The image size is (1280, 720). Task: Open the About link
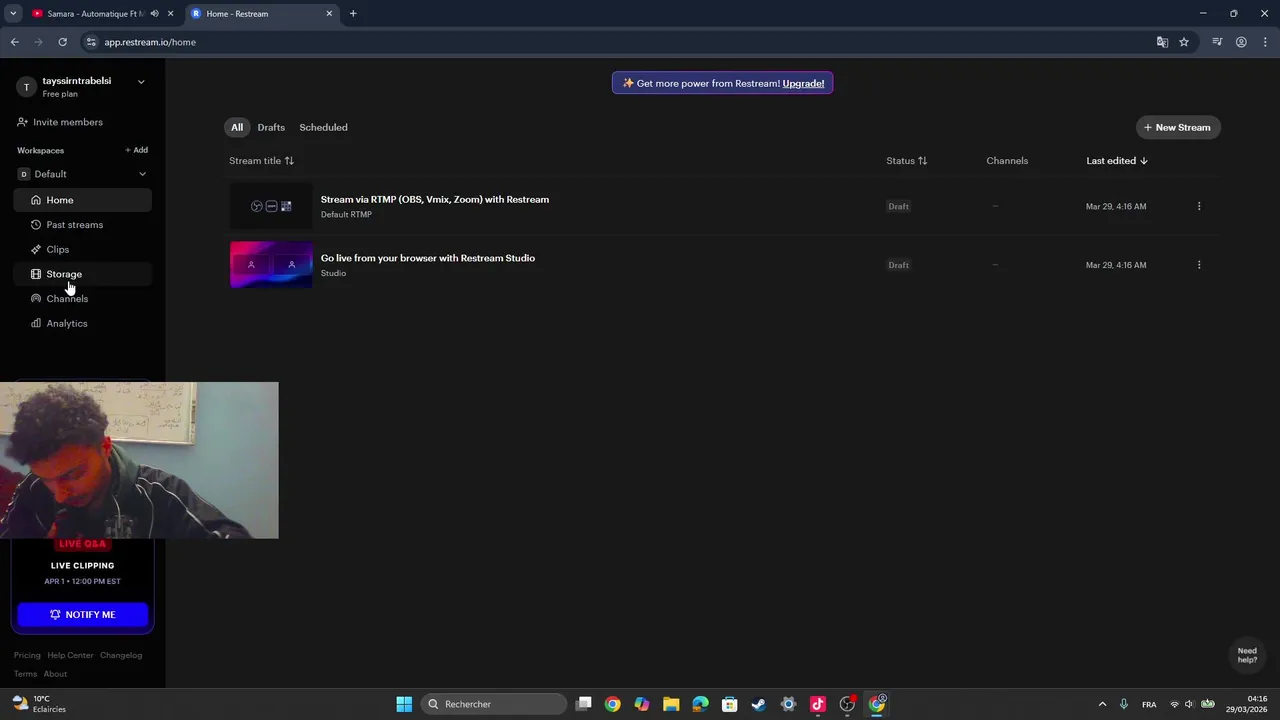(55, 674)
